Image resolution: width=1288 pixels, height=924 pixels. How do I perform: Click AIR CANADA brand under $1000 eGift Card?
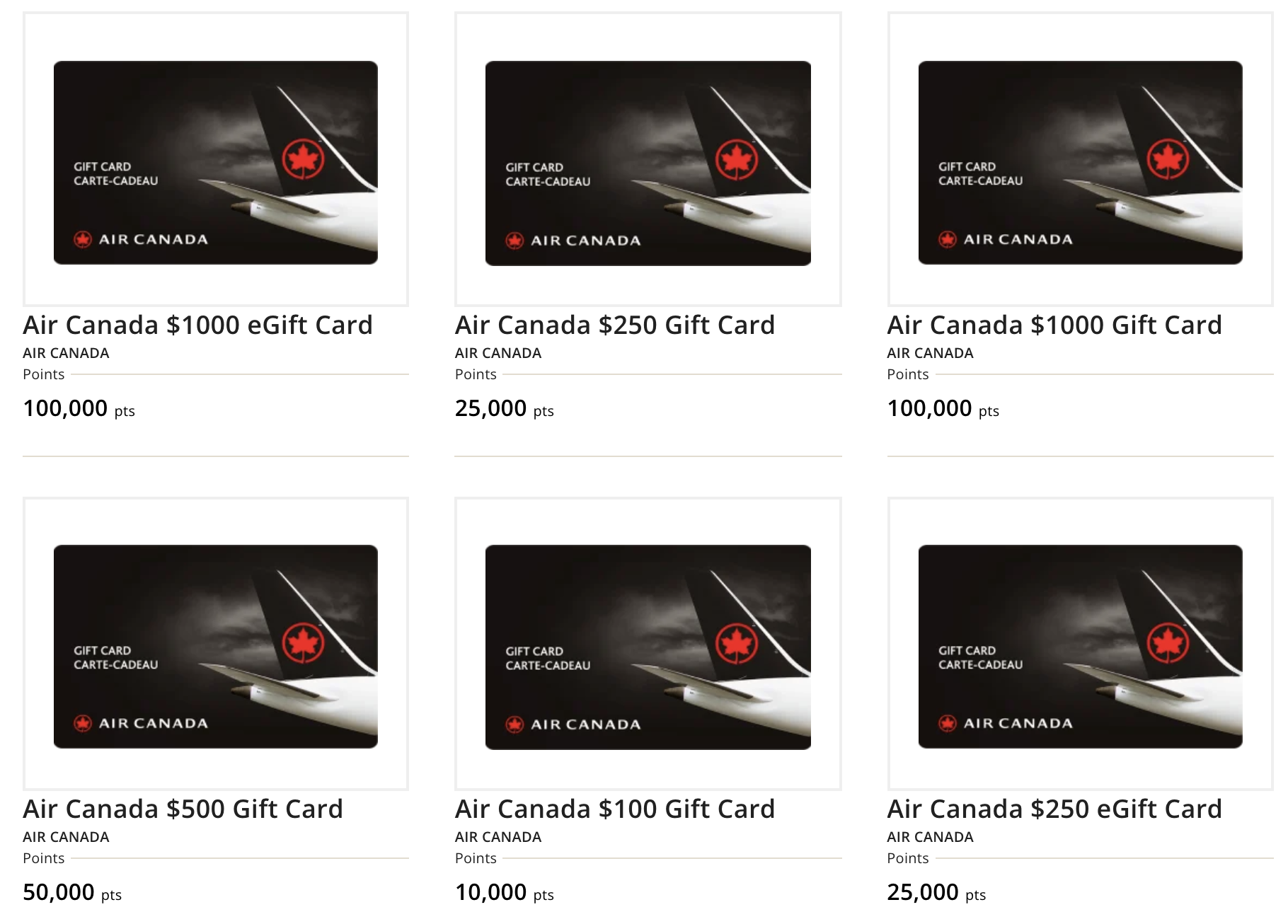click(66, 353)
